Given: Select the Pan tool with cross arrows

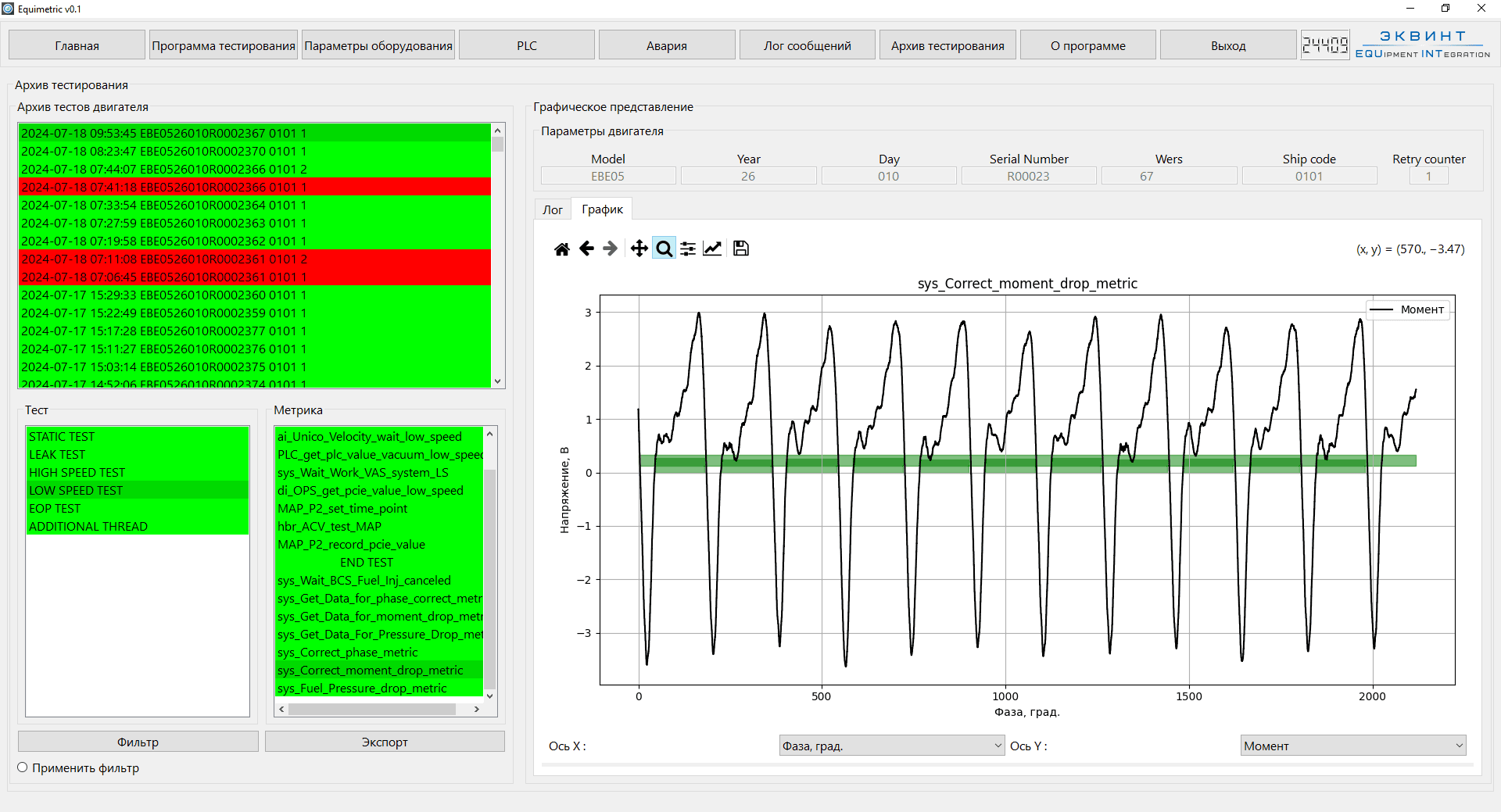Looking at the screenshot, I should (639, 249).
